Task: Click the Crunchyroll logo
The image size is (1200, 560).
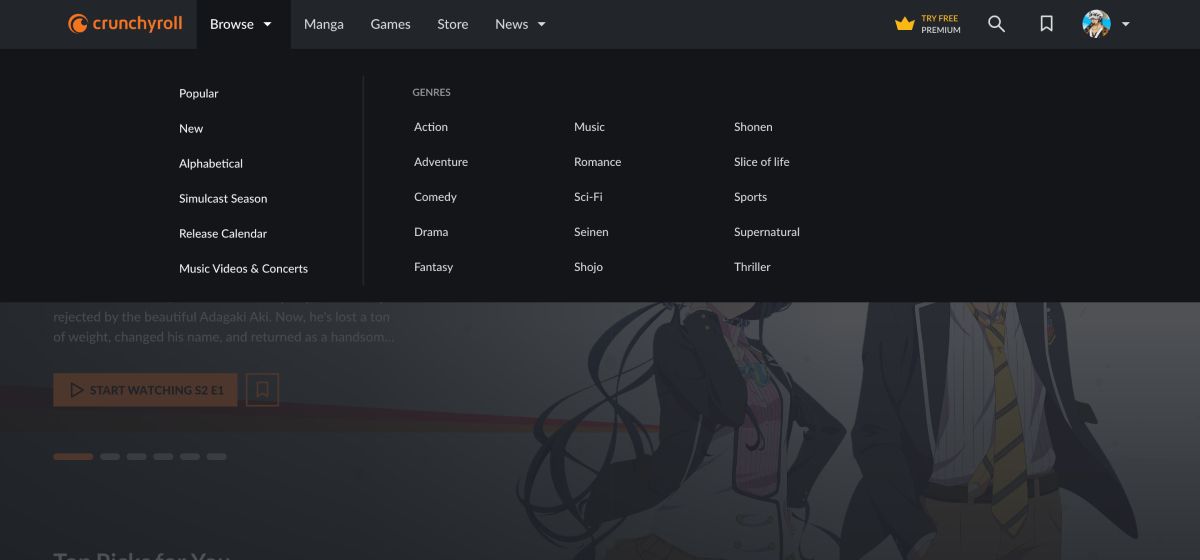Action: (125, 24)
